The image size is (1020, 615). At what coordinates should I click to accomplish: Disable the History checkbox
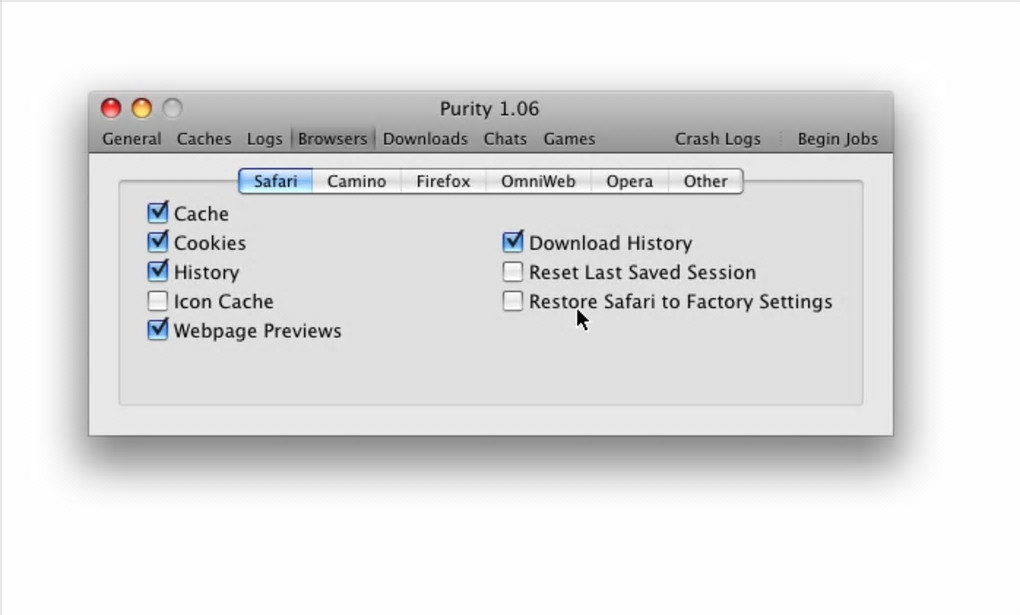coord(157,271)
